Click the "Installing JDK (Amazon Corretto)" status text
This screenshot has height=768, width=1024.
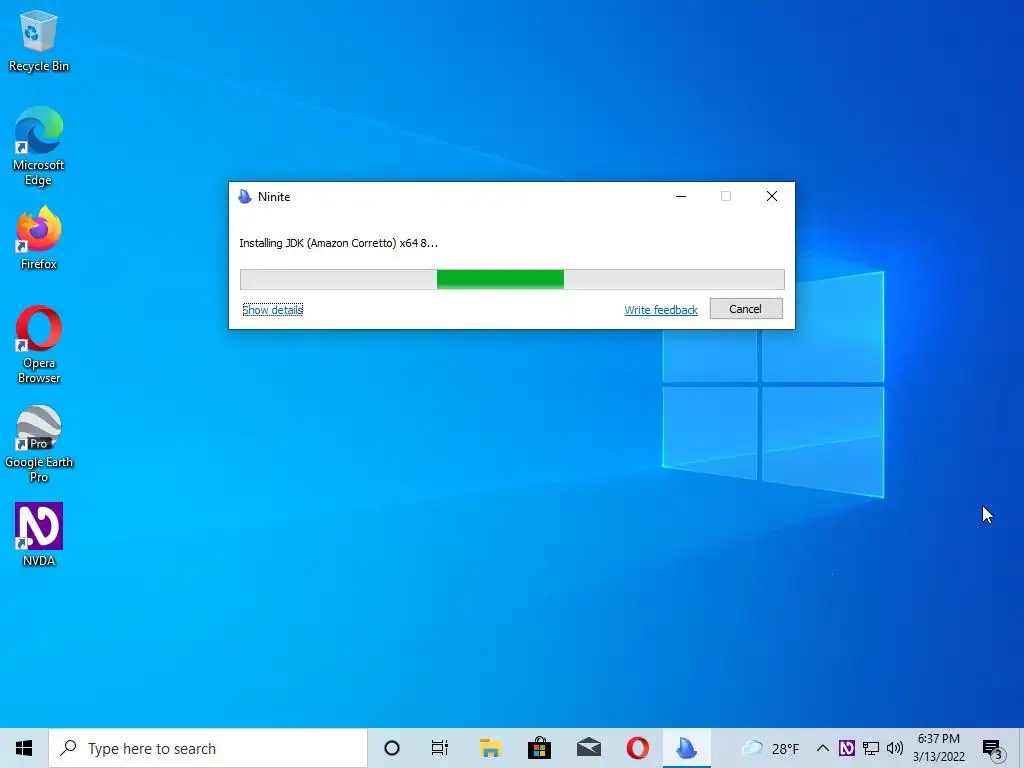click(338, 243)
